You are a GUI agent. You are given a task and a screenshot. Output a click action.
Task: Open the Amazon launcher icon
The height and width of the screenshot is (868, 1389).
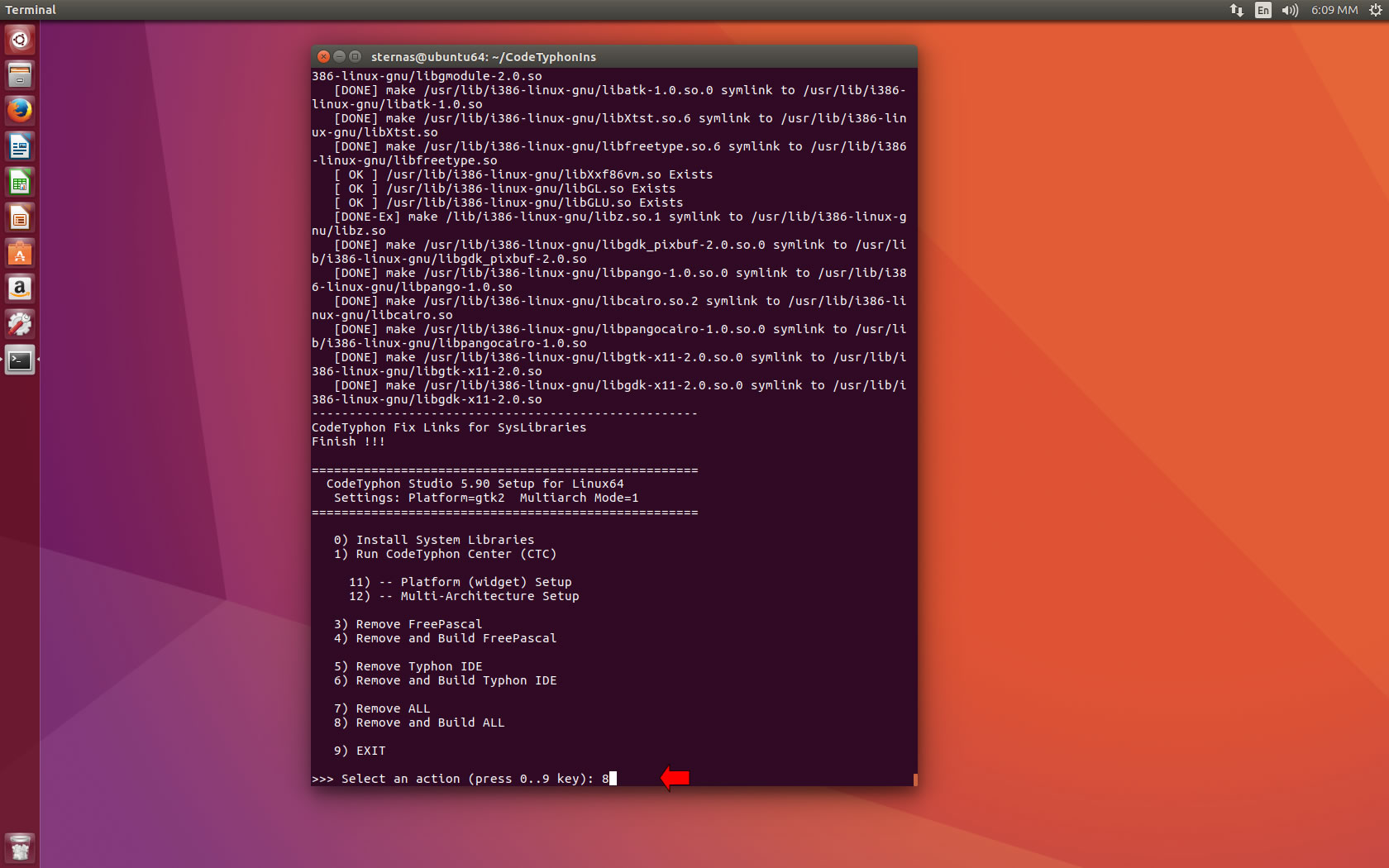click(20, 289)
